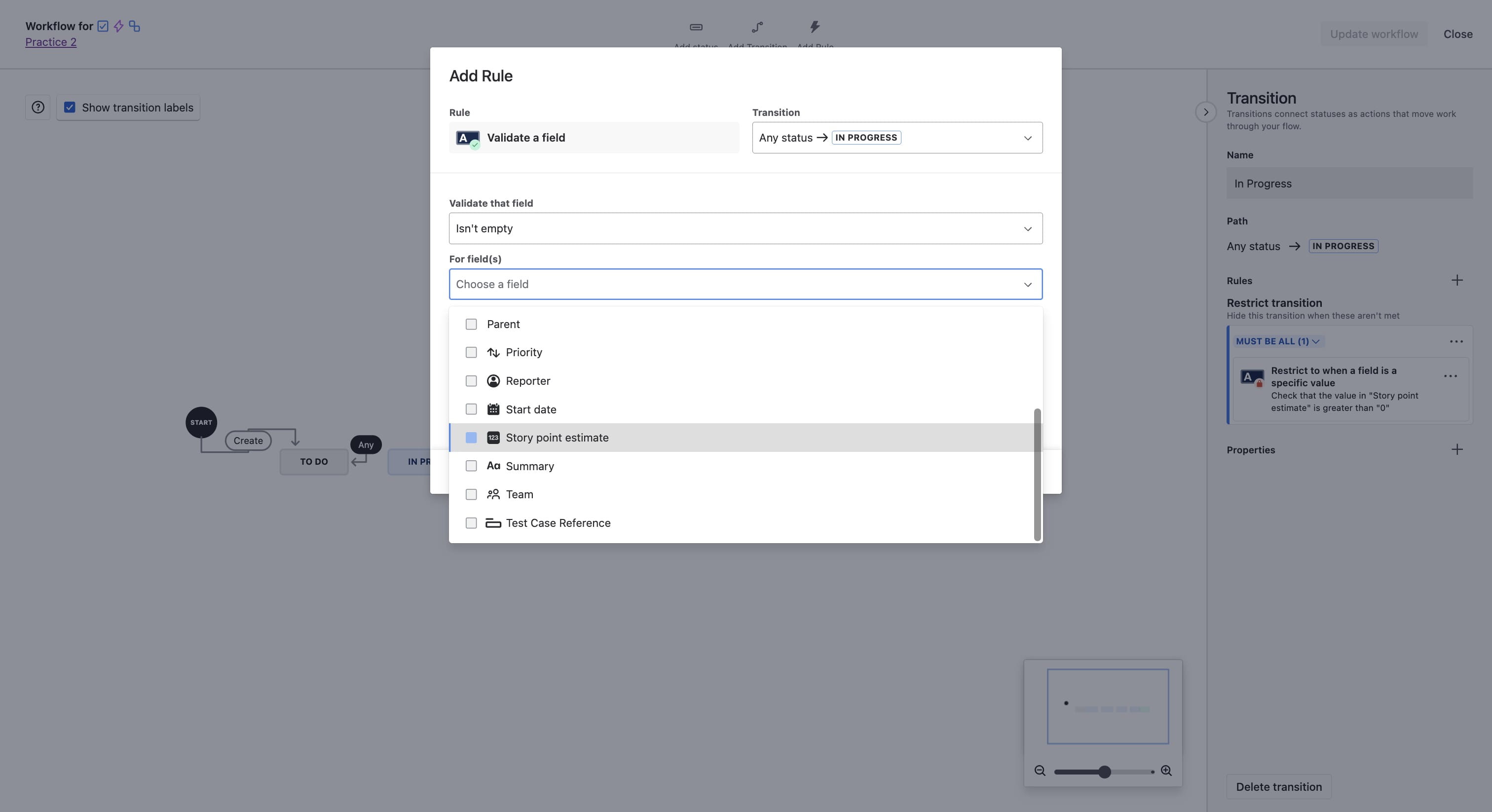
Task: Click the Add status toolbar icon
Action: [x=696, y=27]
